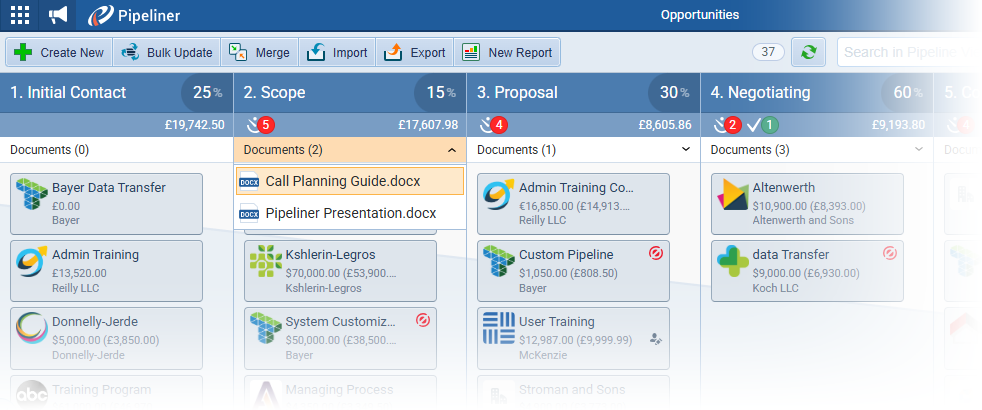The image size is (982, 410).
Task: Open the app grid menu icon
Action: [19, 15]
